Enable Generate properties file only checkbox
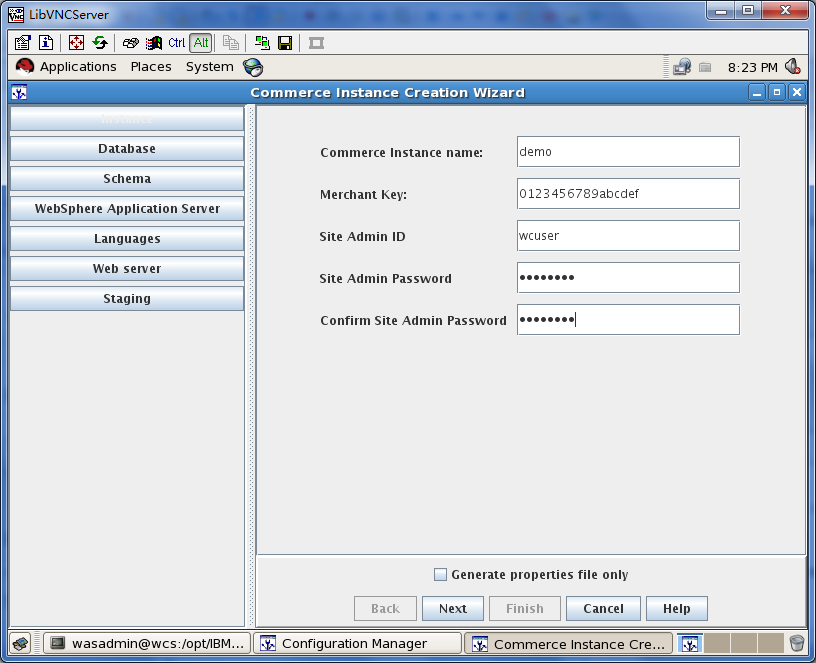Image resolution: width=816 pixels, height=663 pixels. (440, 575)
